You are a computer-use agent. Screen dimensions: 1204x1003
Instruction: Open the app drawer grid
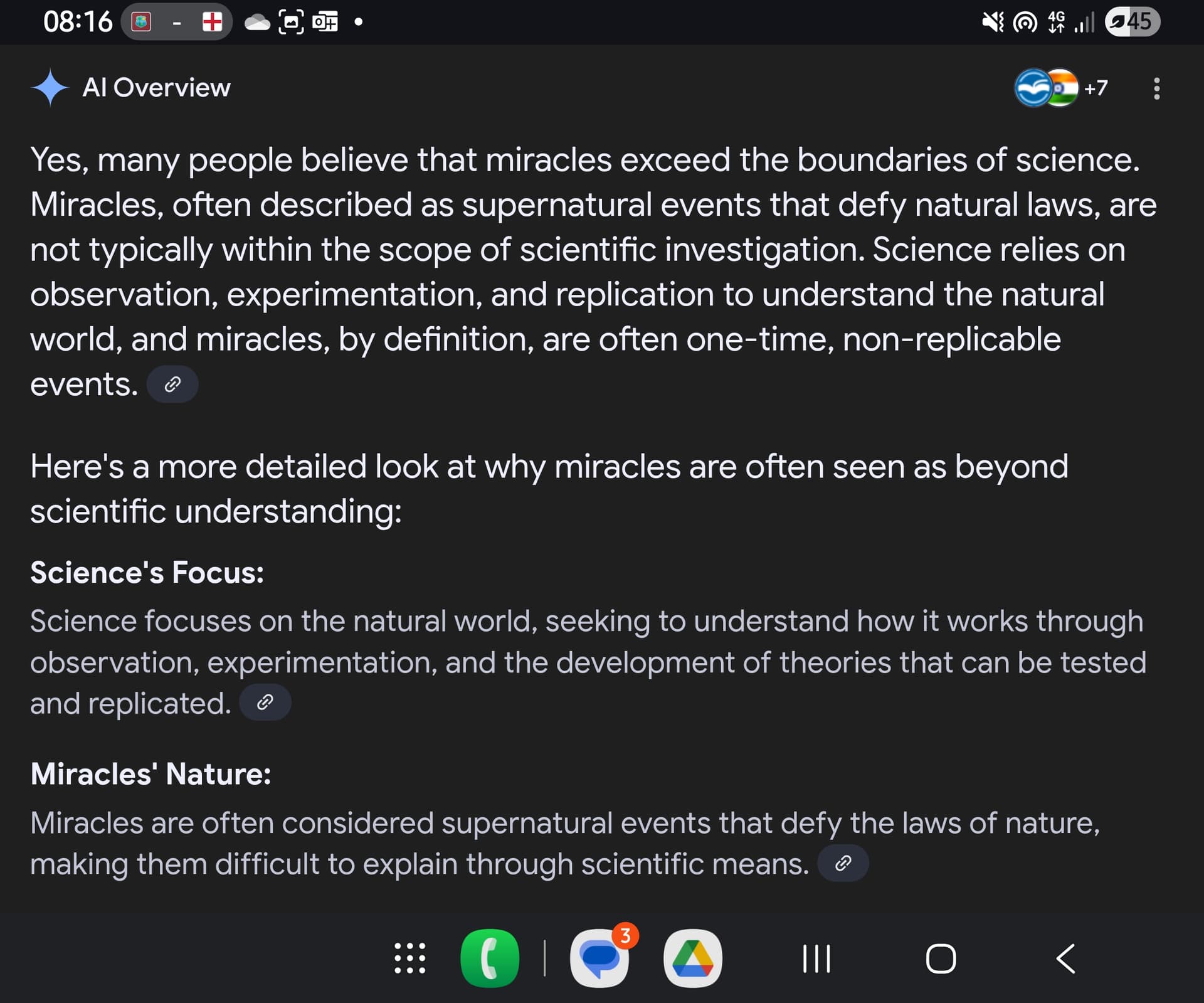(x=410, y=958)
